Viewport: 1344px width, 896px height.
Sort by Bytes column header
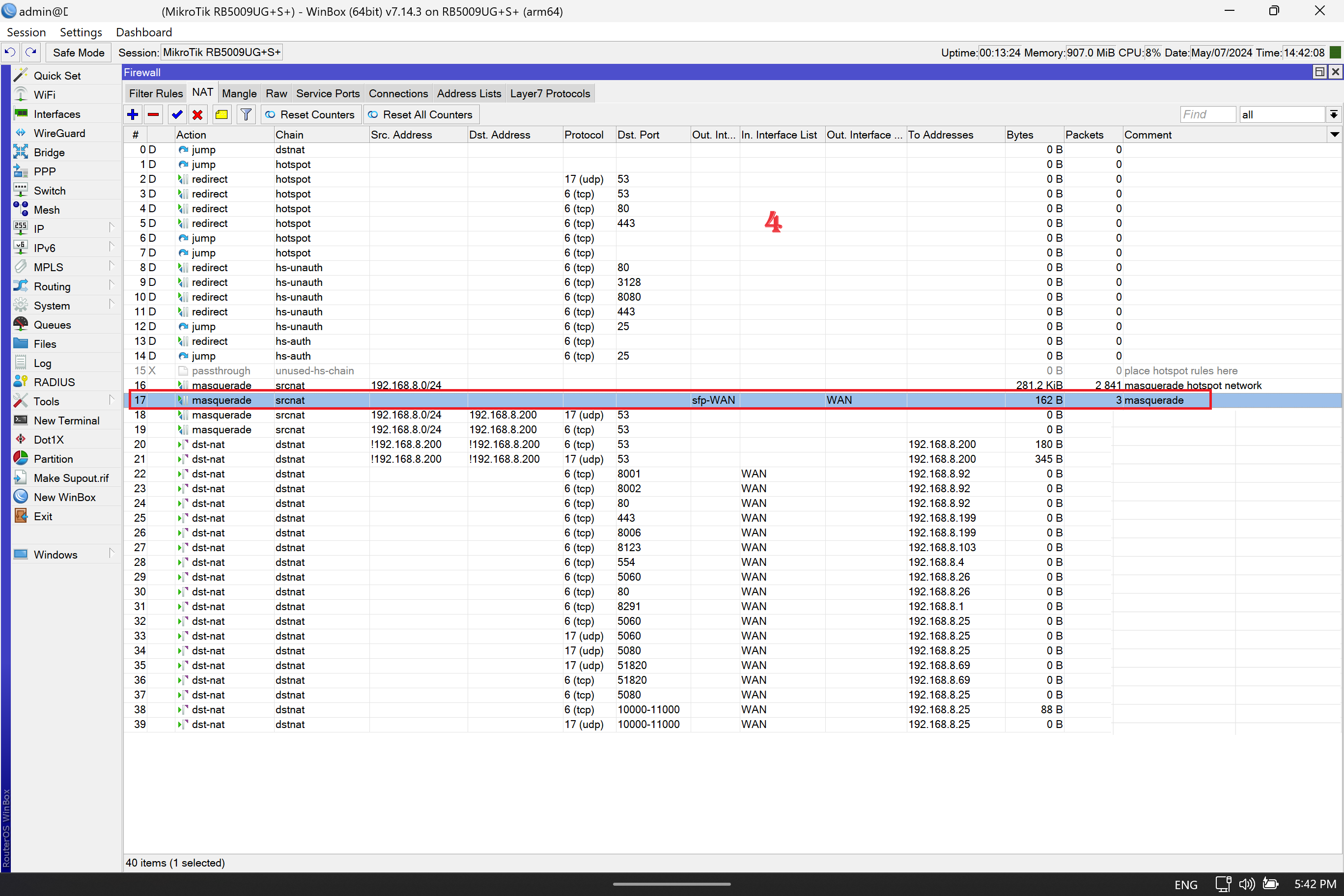click(x=1034, y=134)
